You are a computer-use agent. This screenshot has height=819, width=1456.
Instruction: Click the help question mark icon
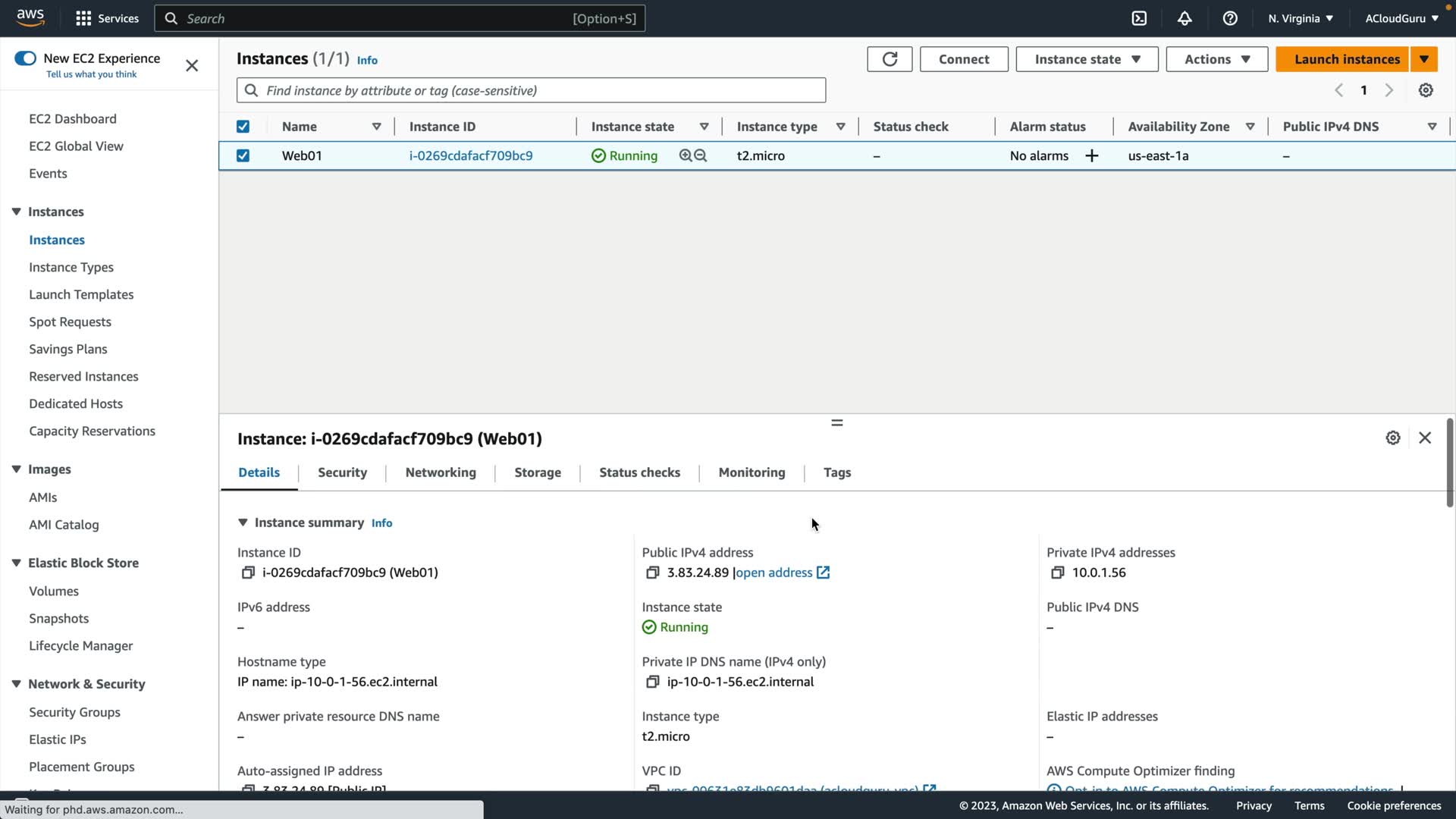click(1230, 18)
